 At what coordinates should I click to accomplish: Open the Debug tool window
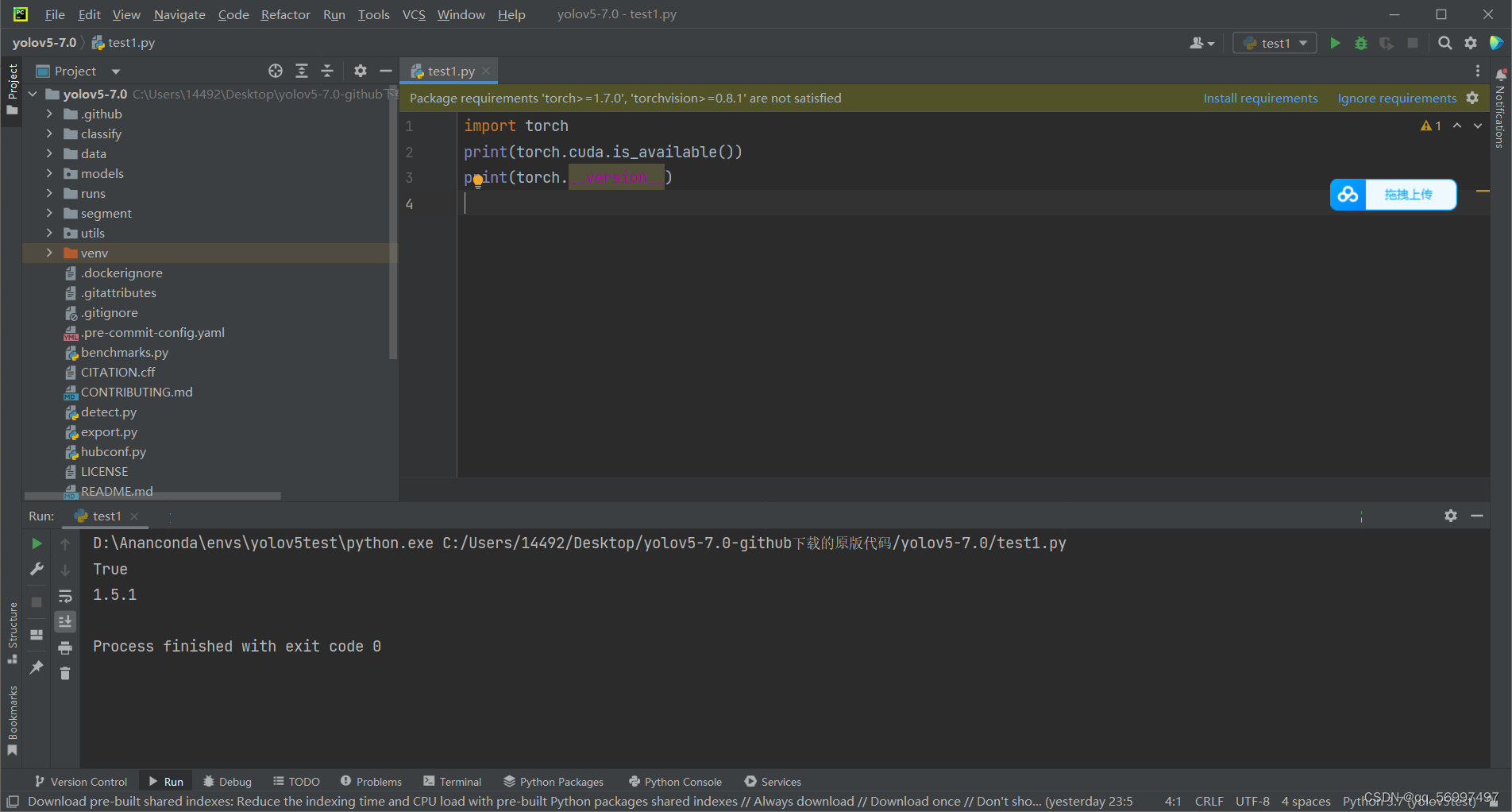pos(227,782)
